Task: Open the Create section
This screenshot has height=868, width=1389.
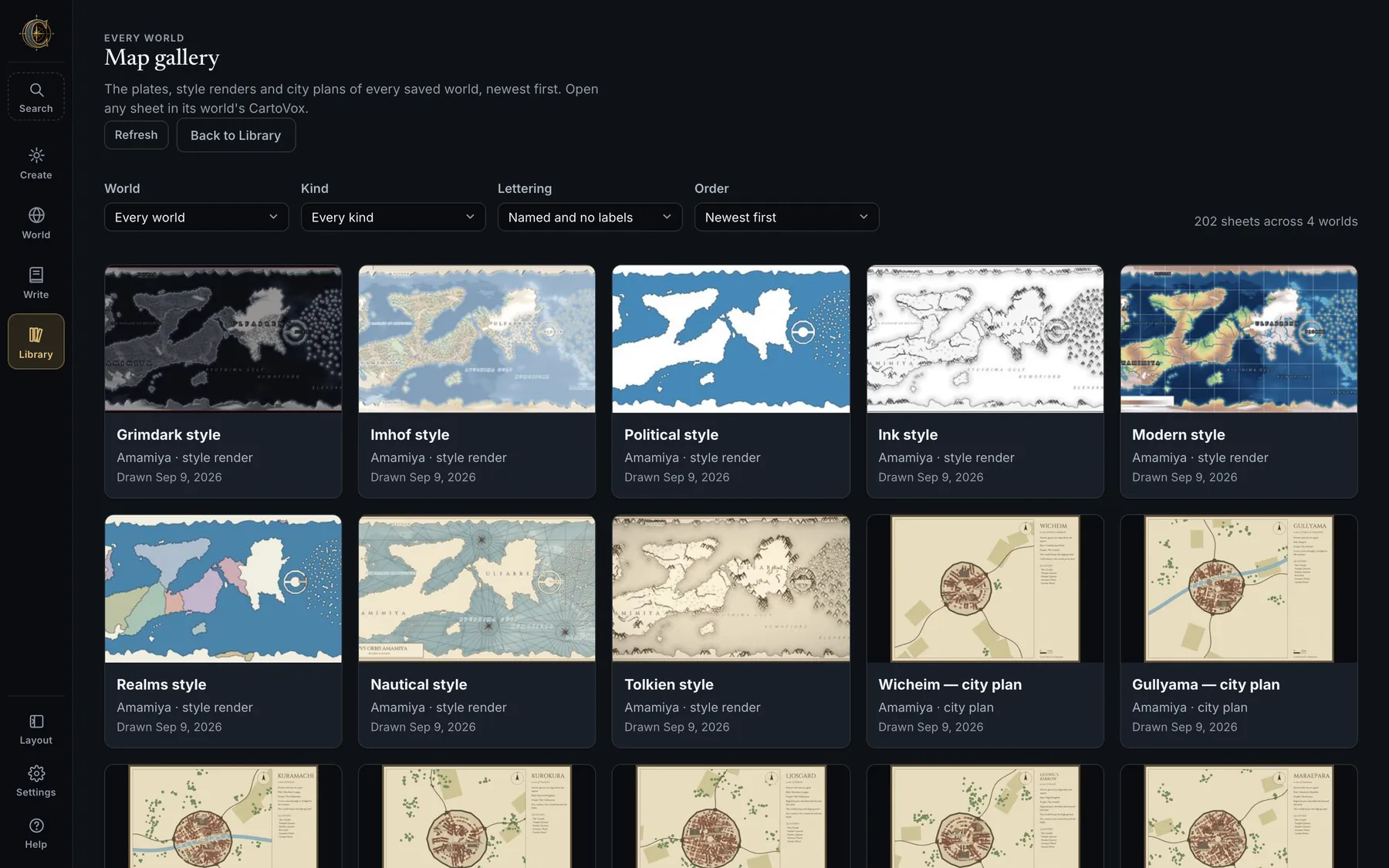Action: click(36, 164)
